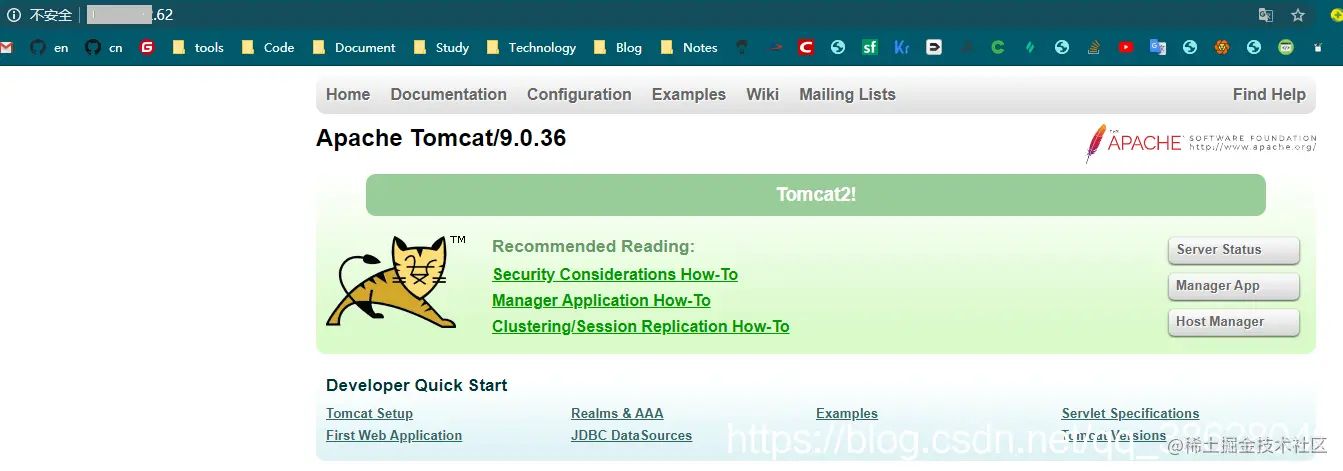Click the Tomcat cat mascot image
The width and height of the screenshot is (1343, 471).
point(396,282)
